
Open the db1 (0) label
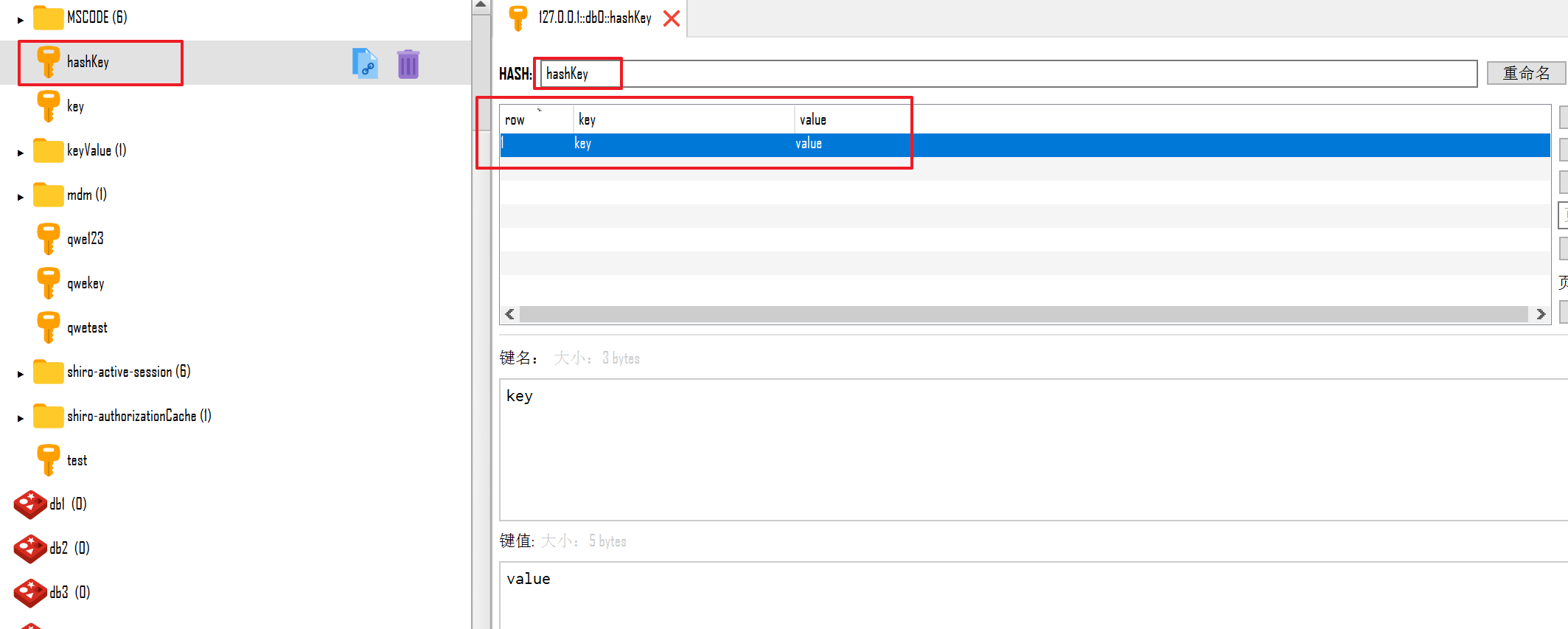pyautogui.click(x=69, y=504)
